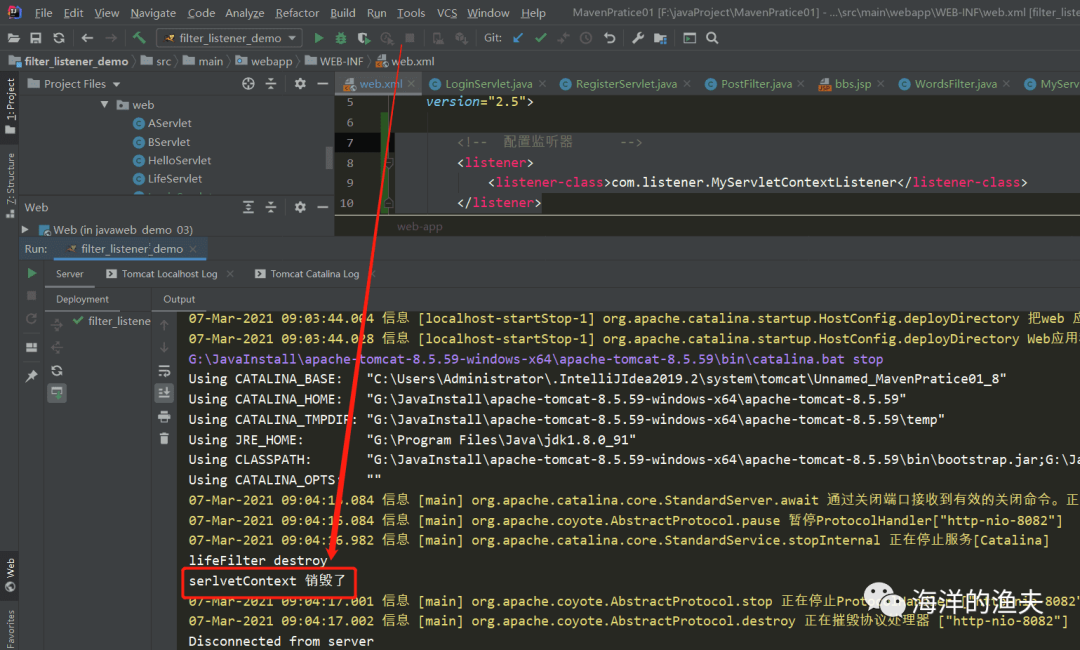Switch to the Tomcat Catalina Log tab
The width and height of the screenshot is (1080, 650).
tap(314, 274)
